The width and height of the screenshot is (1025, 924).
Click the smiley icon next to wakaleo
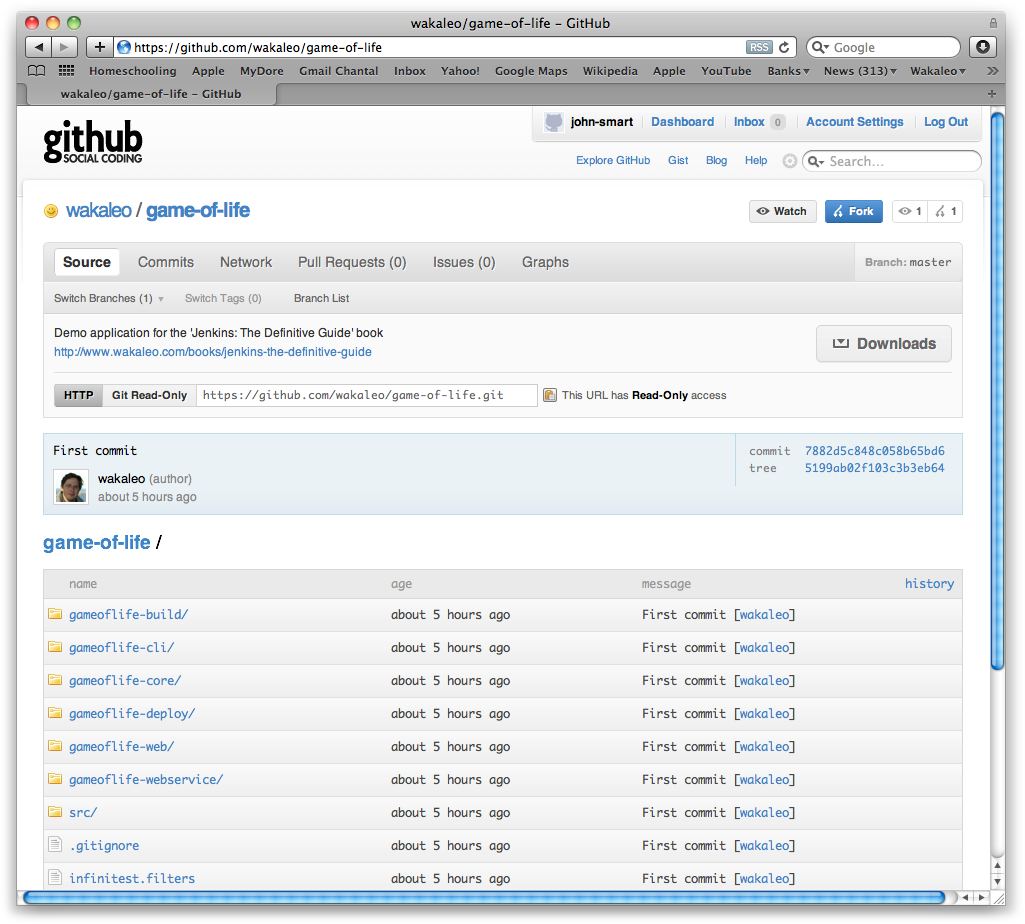click(51, 211)
